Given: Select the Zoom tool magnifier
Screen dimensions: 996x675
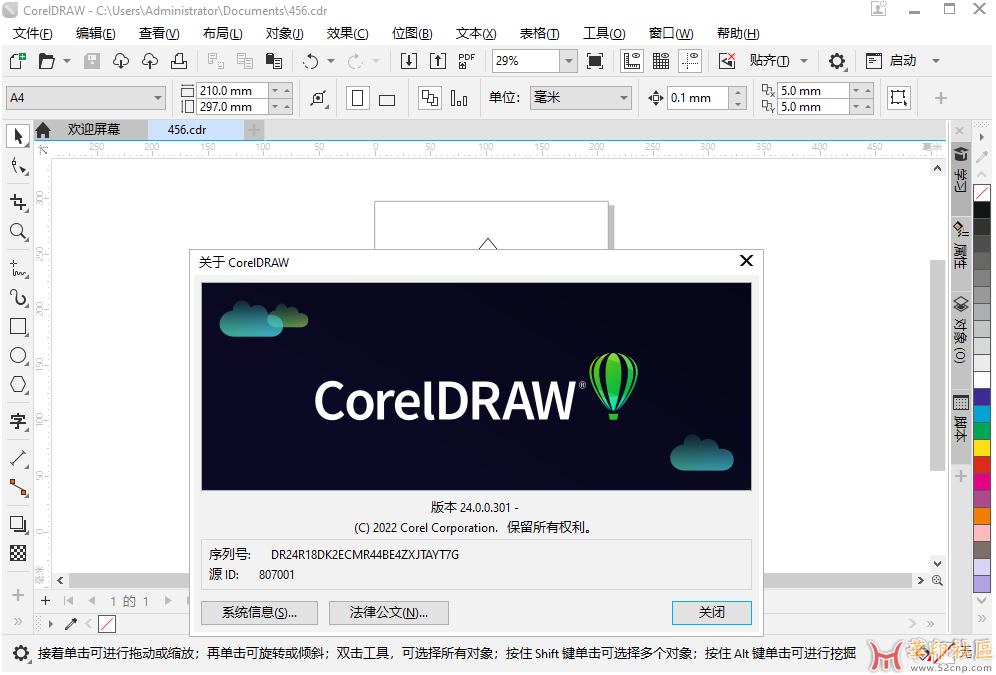Looking at the screenshot, I should coord(18,232).
